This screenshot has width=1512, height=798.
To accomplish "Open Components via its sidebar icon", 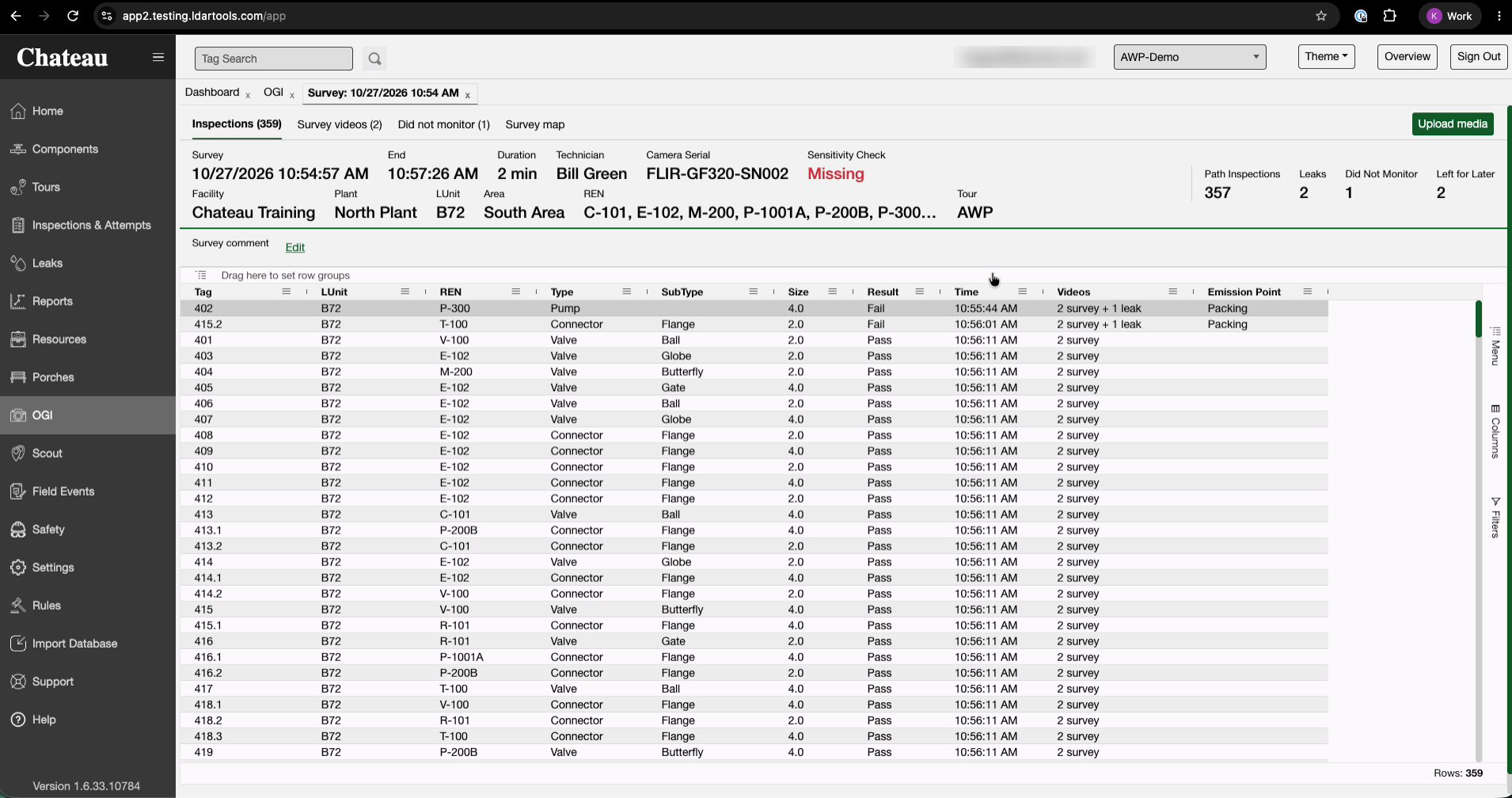I will click(18, 150).
